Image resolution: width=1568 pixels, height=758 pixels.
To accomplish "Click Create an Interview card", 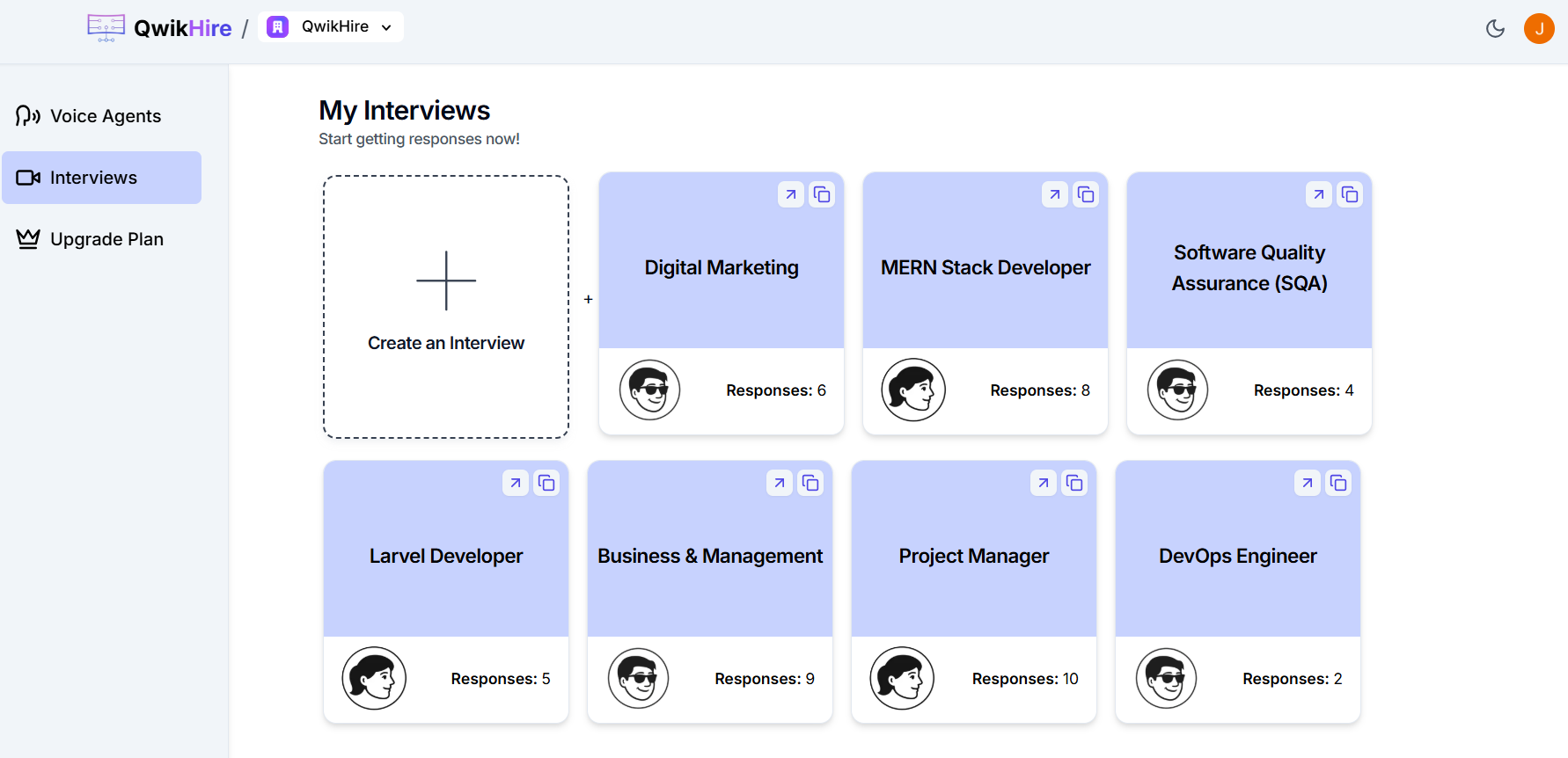I will point(446,307).
